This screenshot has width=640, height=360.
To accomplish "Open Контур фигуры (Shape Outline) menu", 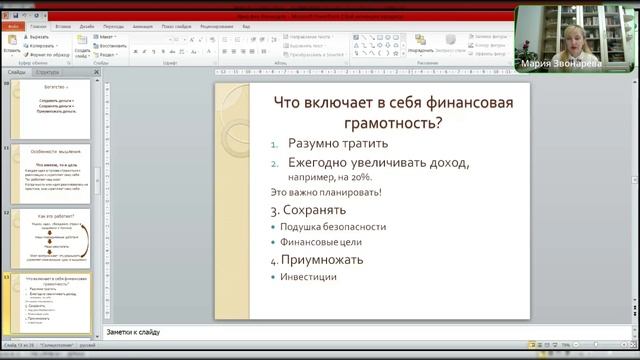I will (487, 45).
